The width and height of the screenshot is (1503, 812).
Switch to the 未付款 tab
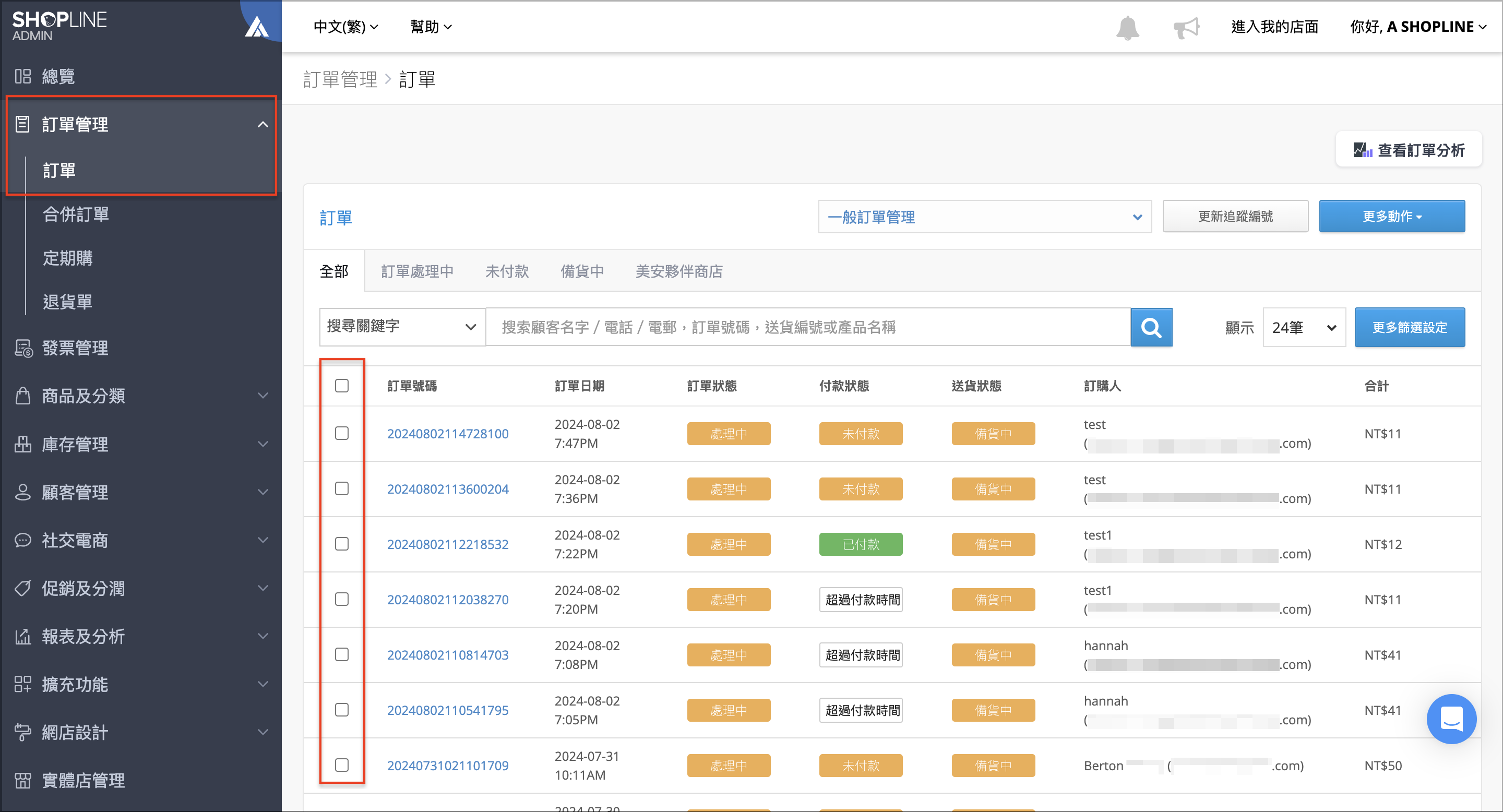click(x=507, y=271)
